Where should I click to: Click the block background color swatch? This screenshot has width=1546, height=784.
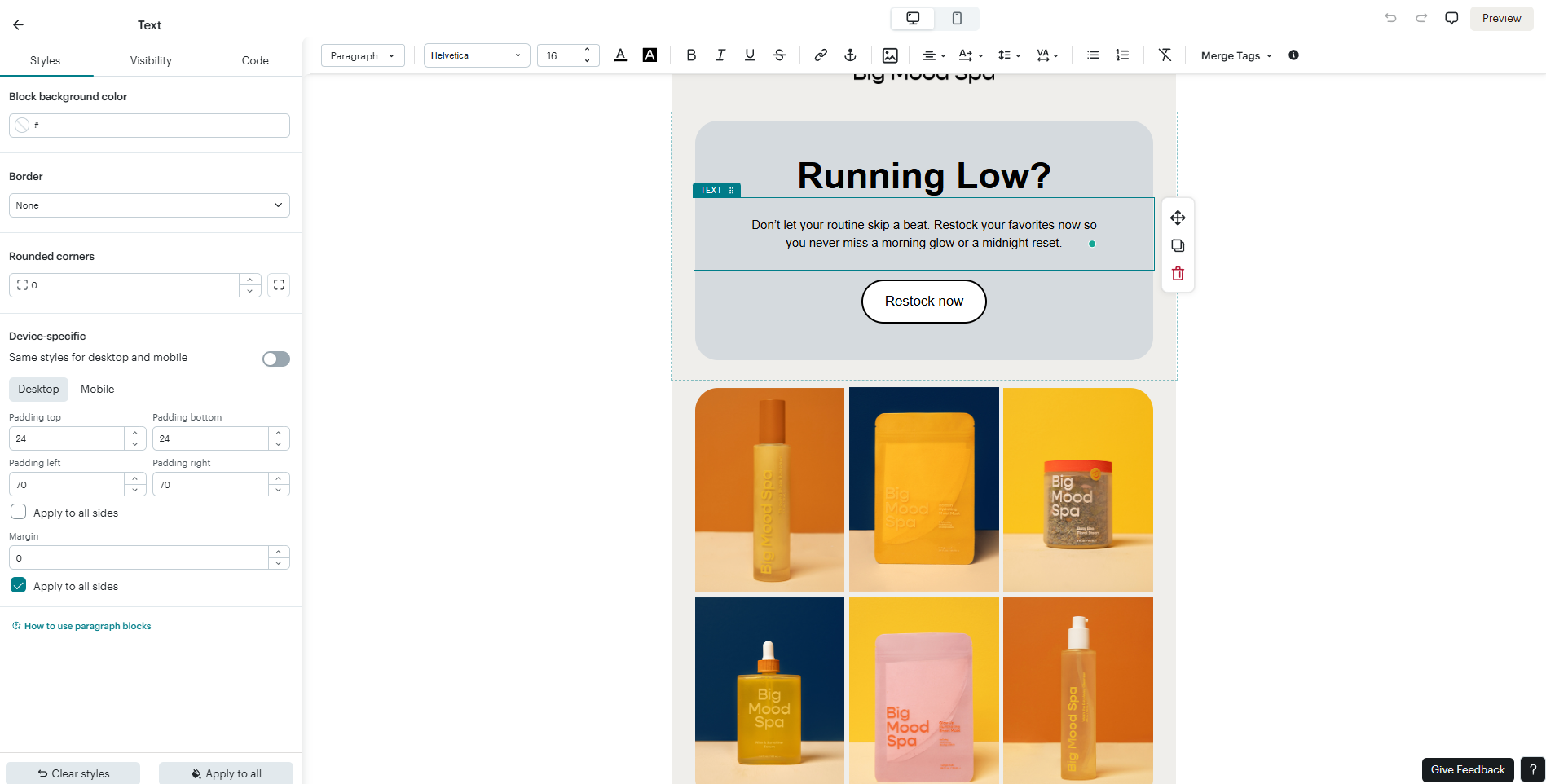coord(22,126)
